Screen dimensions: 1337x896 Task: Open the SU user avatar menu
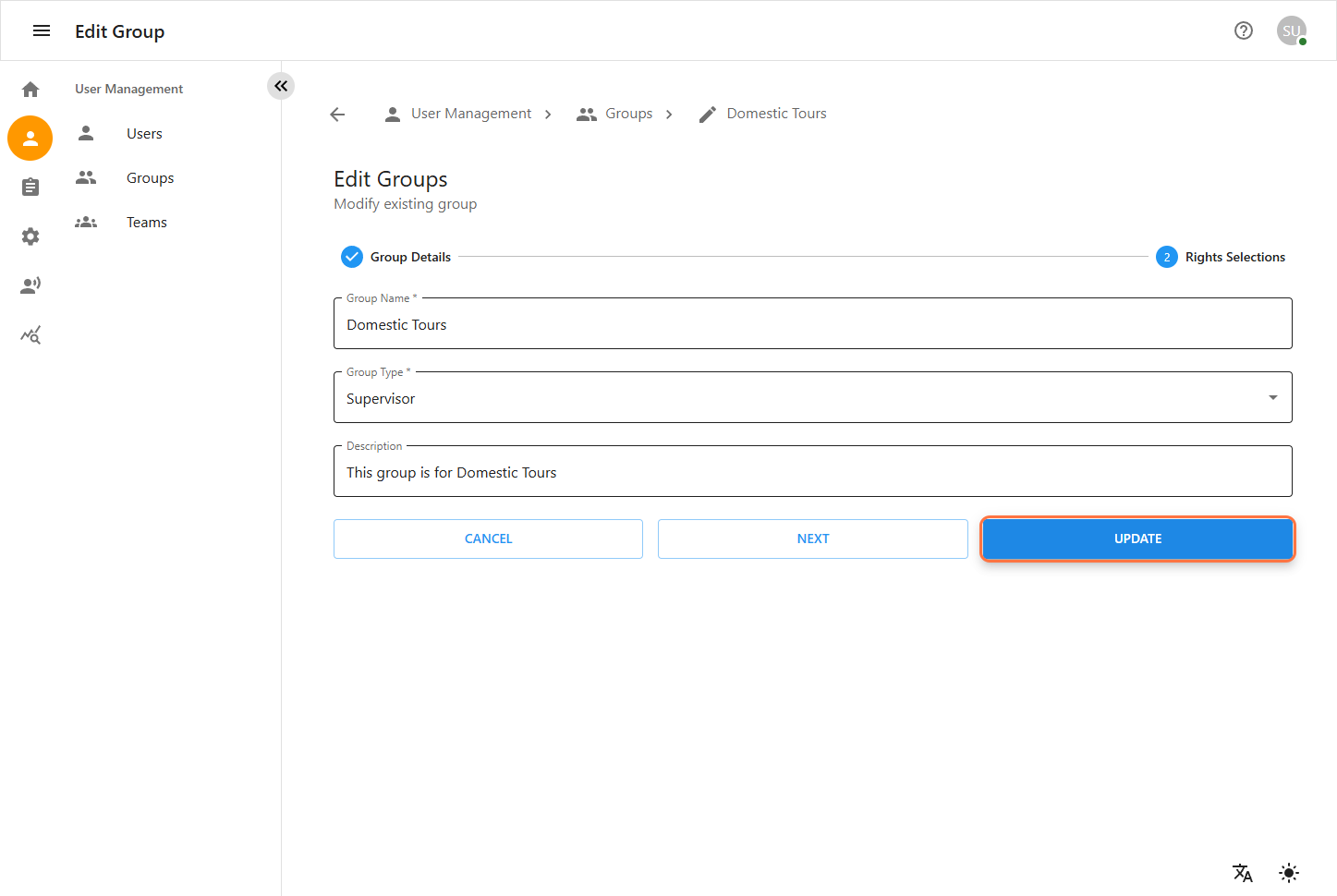click(1292, 31)
